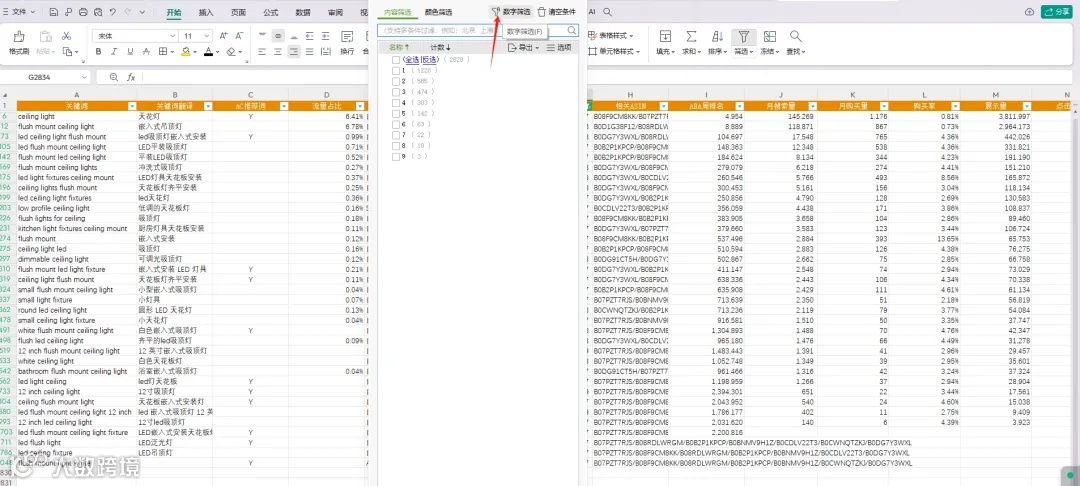
Task: Click the yellow fill color swatch
Action: (187, 52)
